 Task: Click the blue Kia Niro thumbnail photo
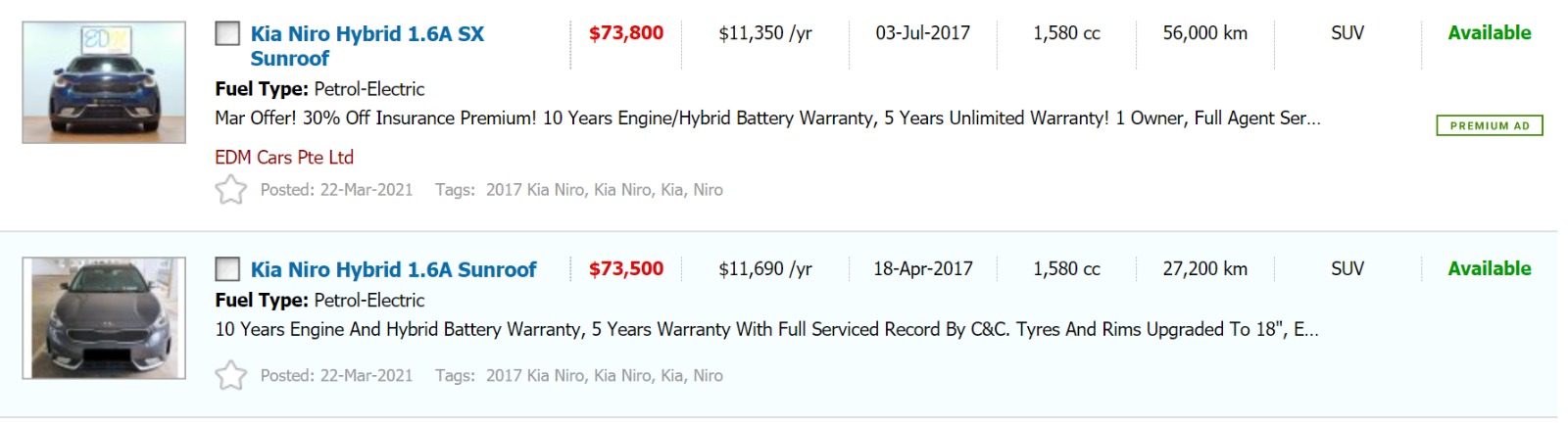tap(104, 83)
